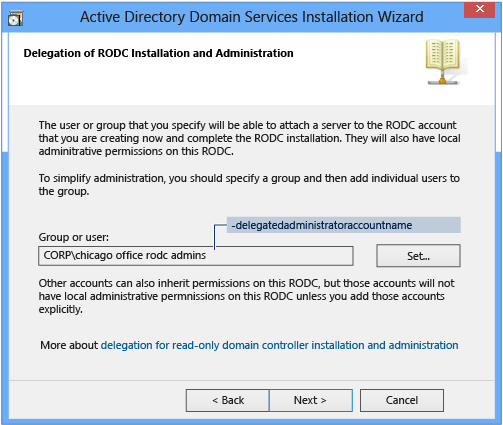Go back with the < Back button
This screenshot has width=503, height=425.
point(228,400)
